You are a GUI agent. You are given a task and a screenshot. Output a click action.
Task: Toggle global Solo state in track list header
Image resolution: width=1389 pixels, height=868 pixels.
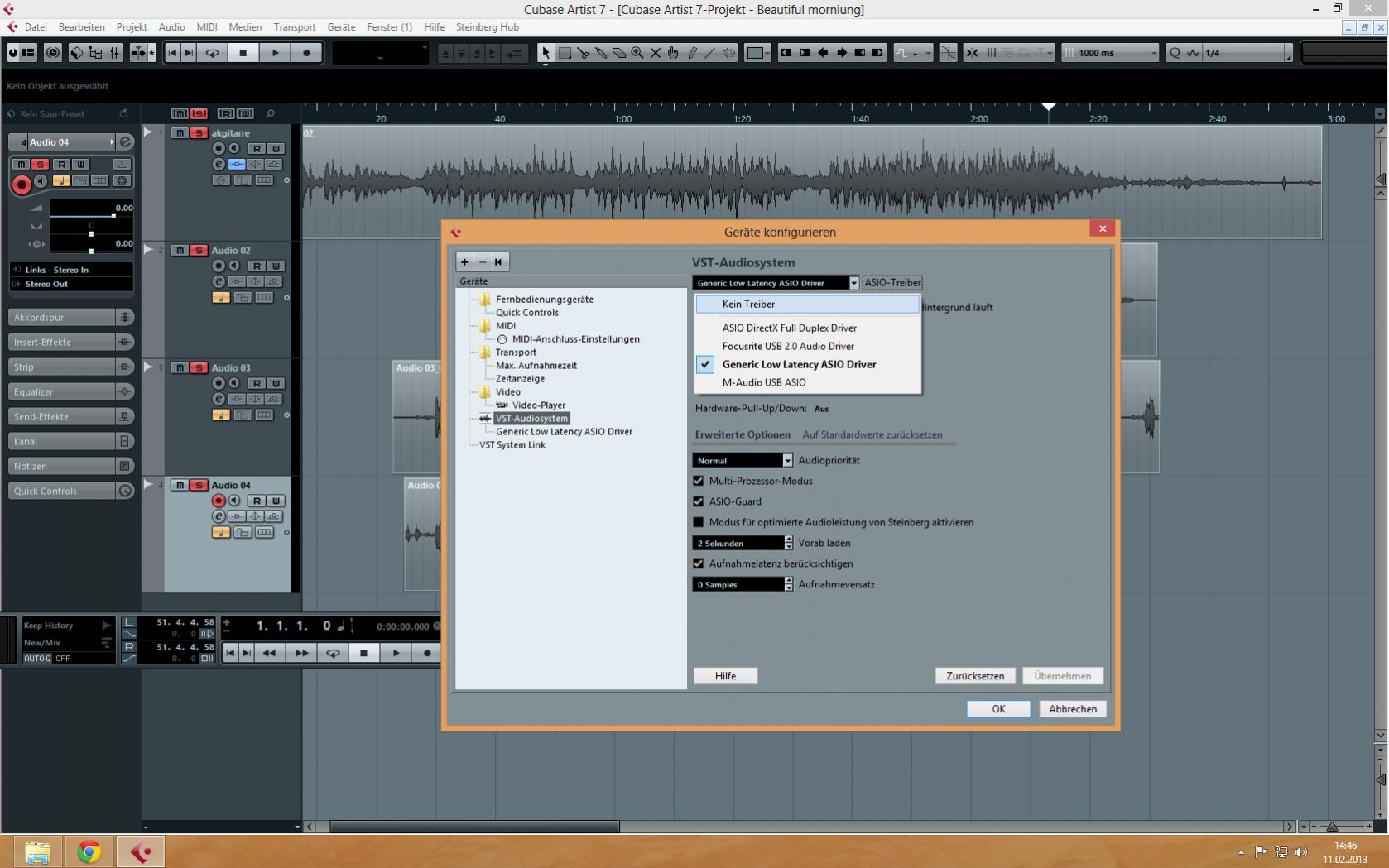click(x=199, y=113)
